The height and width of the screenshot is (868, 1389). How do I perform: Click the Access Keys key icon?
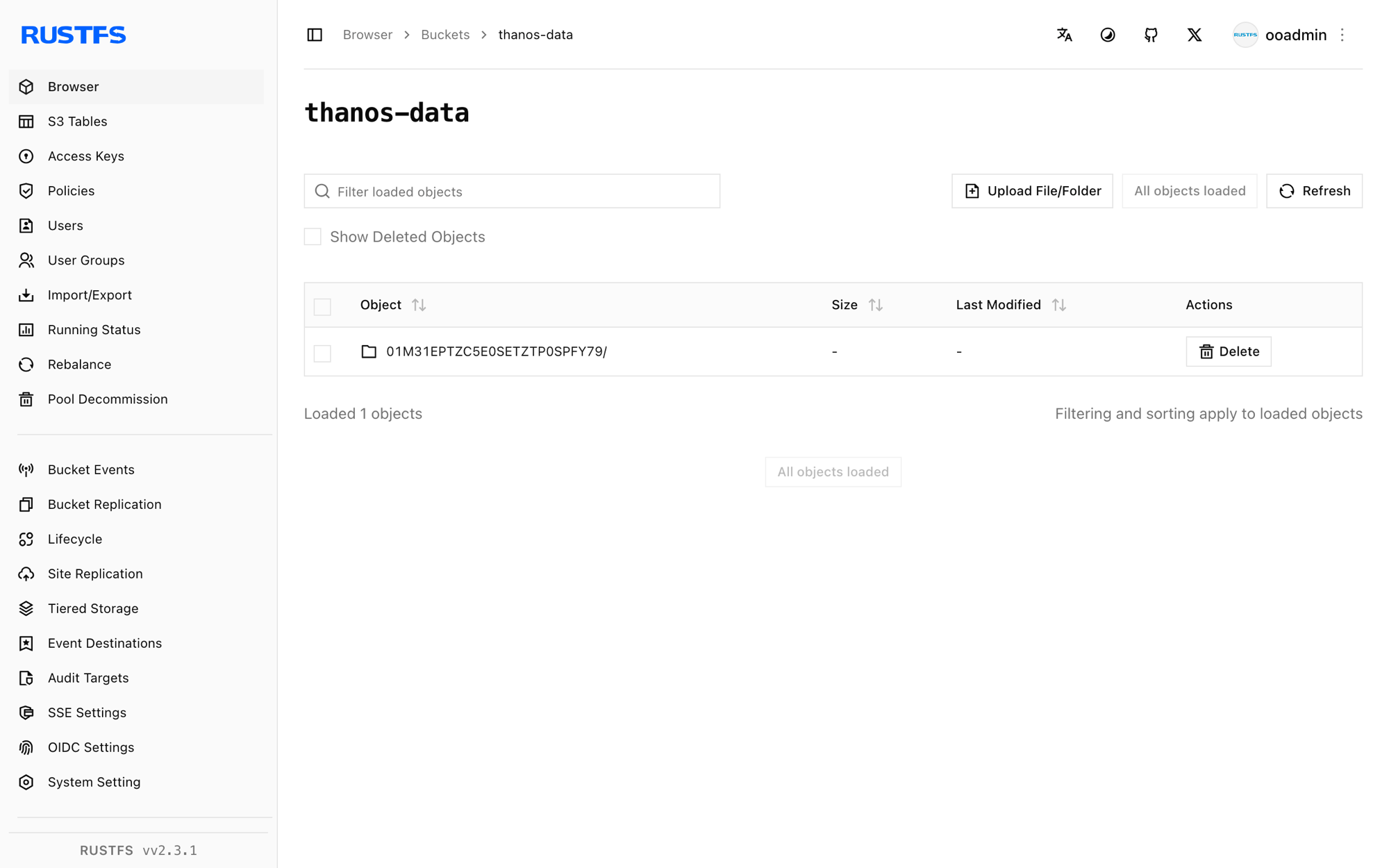26,156
